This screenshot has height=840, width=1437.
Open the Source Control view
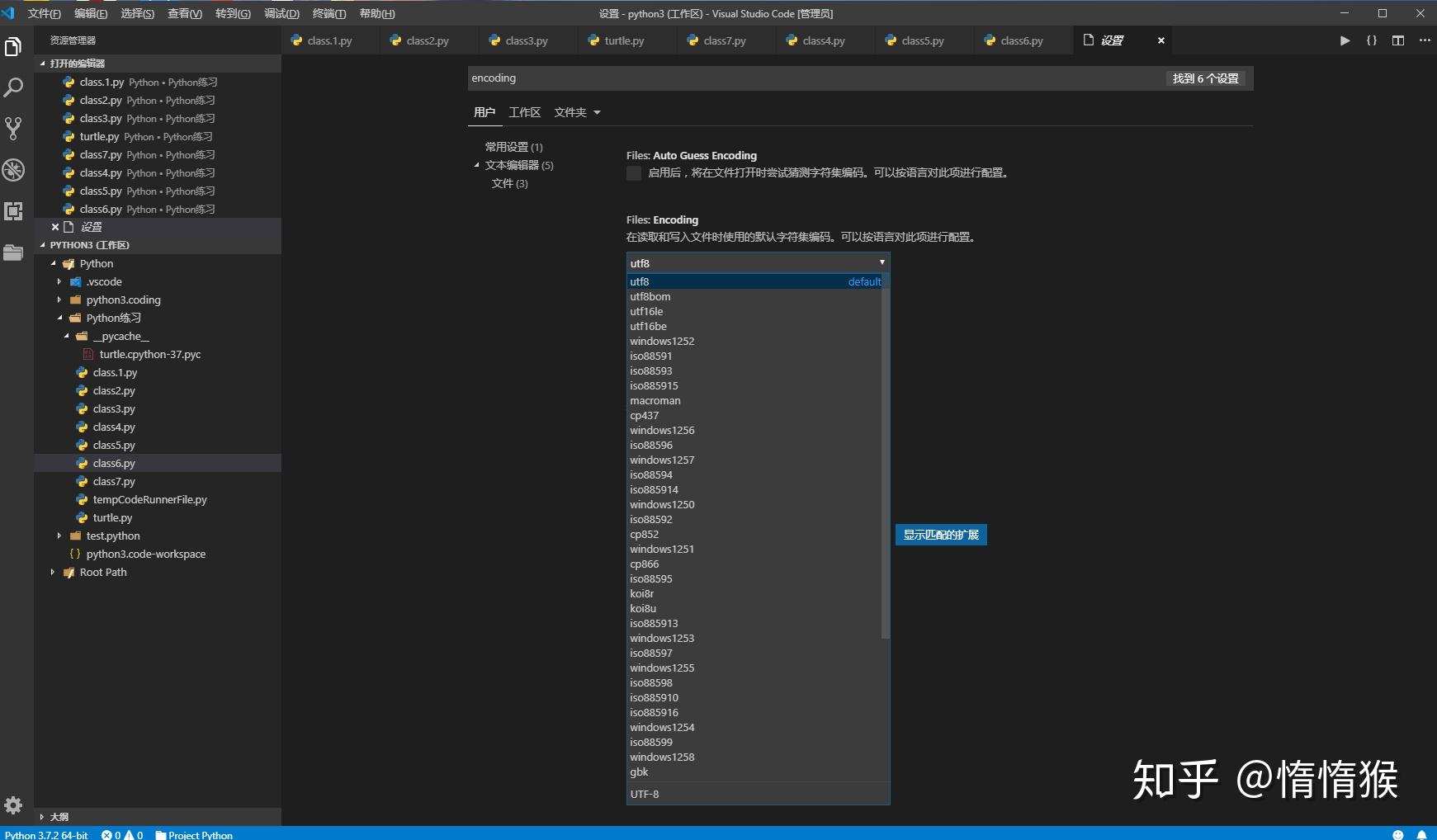[x=13, y=128]
